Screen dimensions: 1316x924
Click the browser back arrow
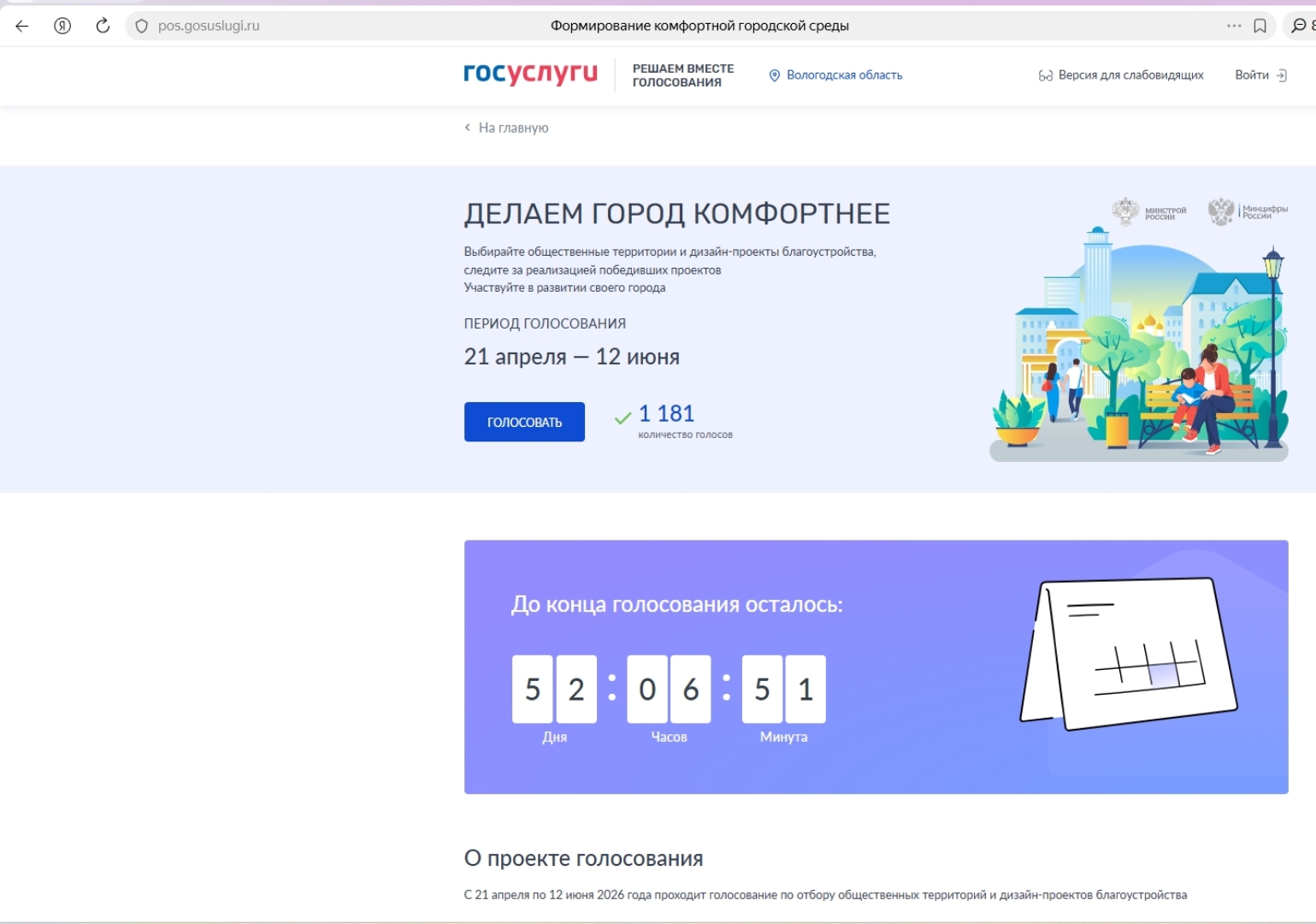click(x=22, y=26)
